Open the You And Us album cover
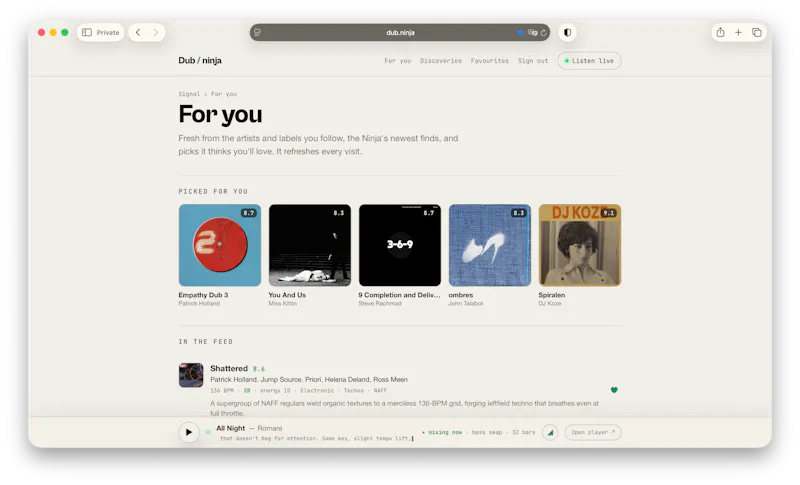The height and width of the screenshot is (485, 800). (310, 245)
